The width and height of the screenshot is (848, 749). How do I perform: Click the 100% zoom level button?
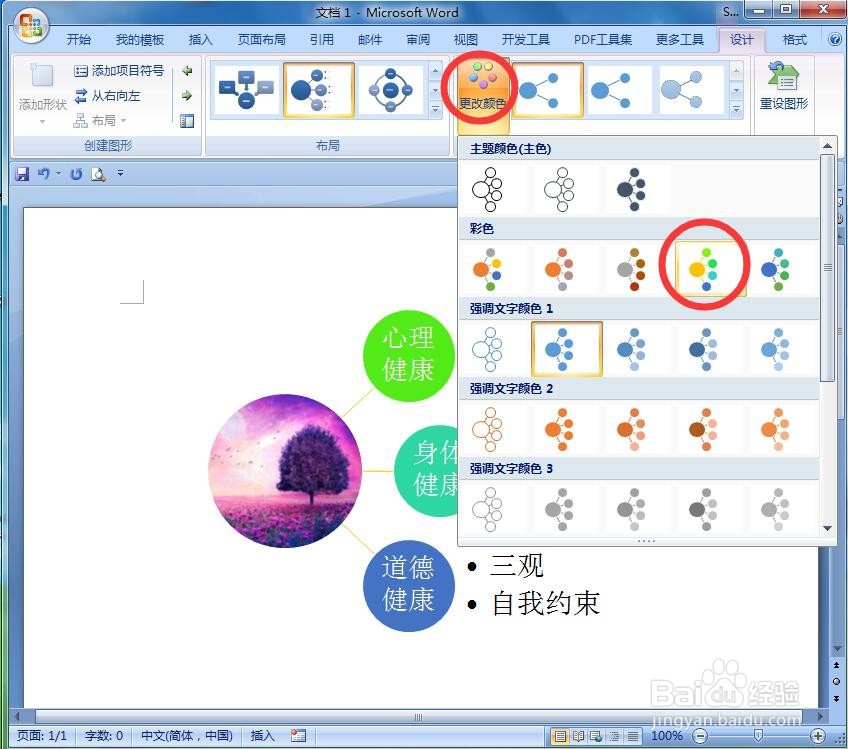(667, 735)
